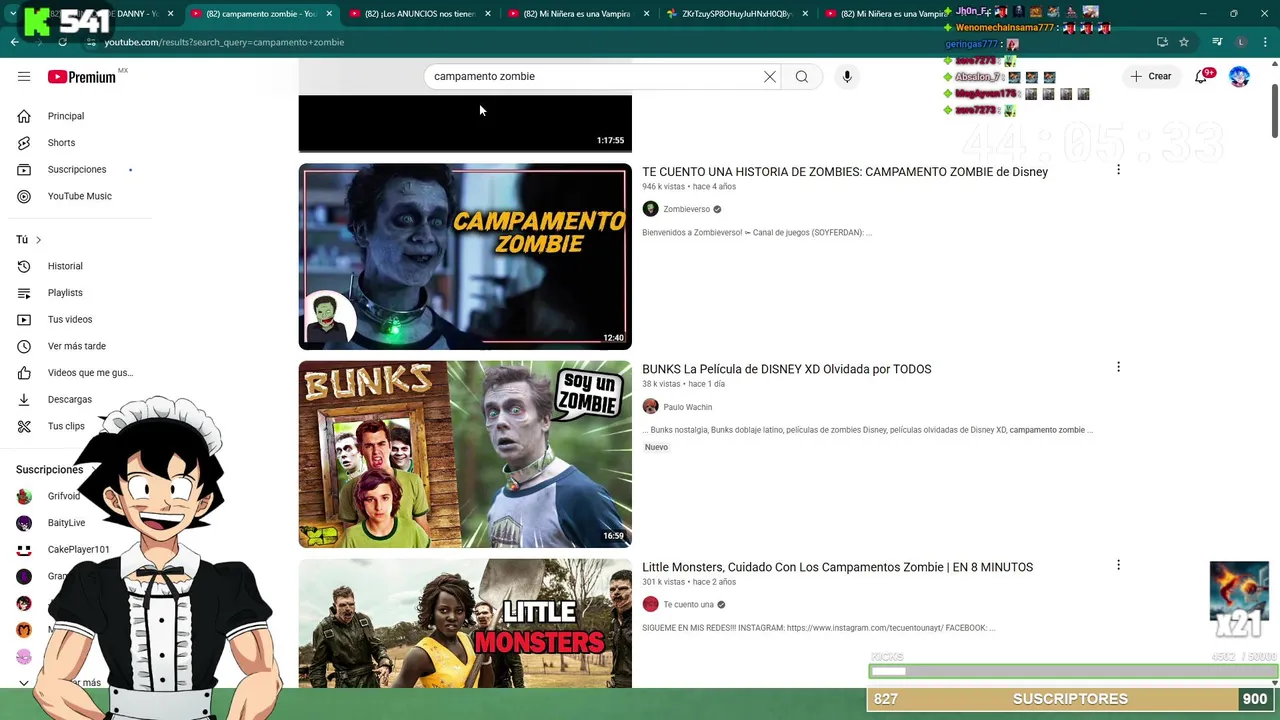Open the notifications bell

(x=1202, y=77)
